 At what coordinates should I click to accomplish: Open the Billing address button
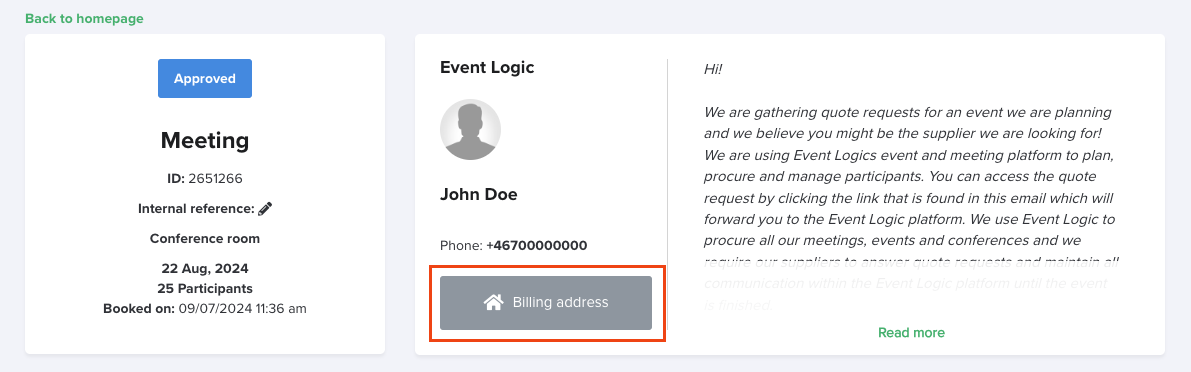tap(546, 303)
